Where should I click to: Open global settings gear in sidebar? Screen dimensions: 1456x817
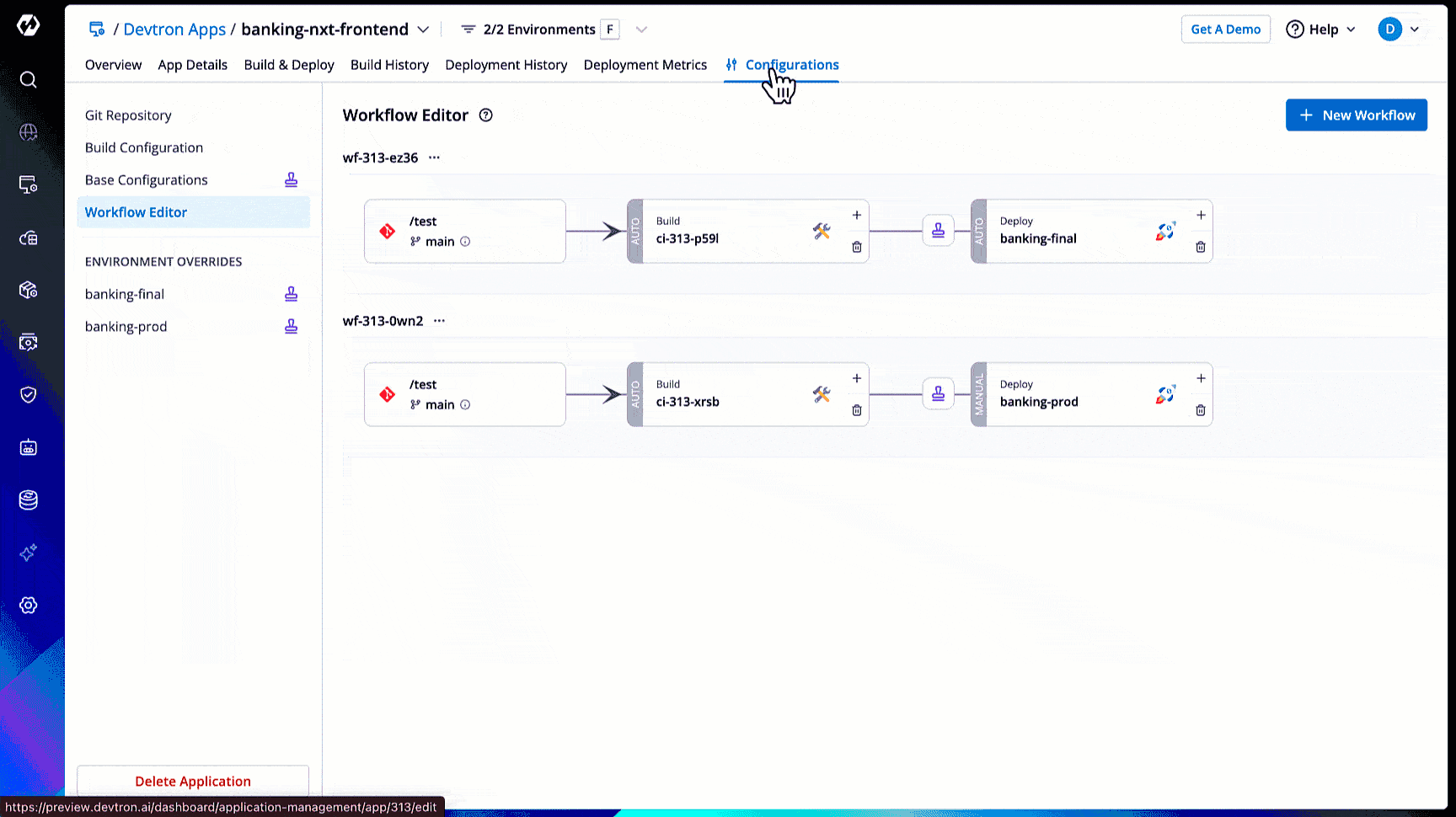pos(28,606)
